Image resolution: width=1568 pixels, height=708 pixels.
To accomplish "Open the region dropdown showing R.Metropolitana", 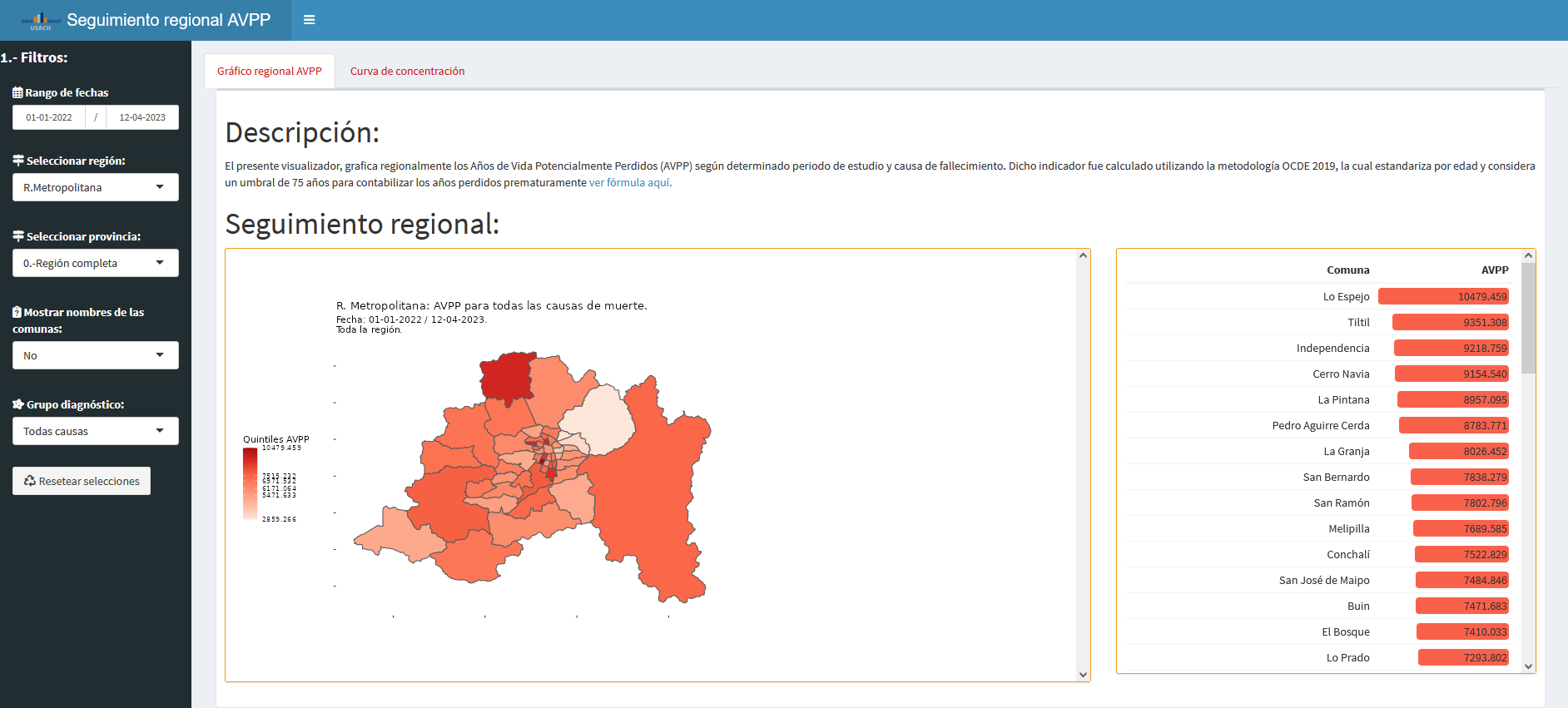I will click(x=95, y=187).
